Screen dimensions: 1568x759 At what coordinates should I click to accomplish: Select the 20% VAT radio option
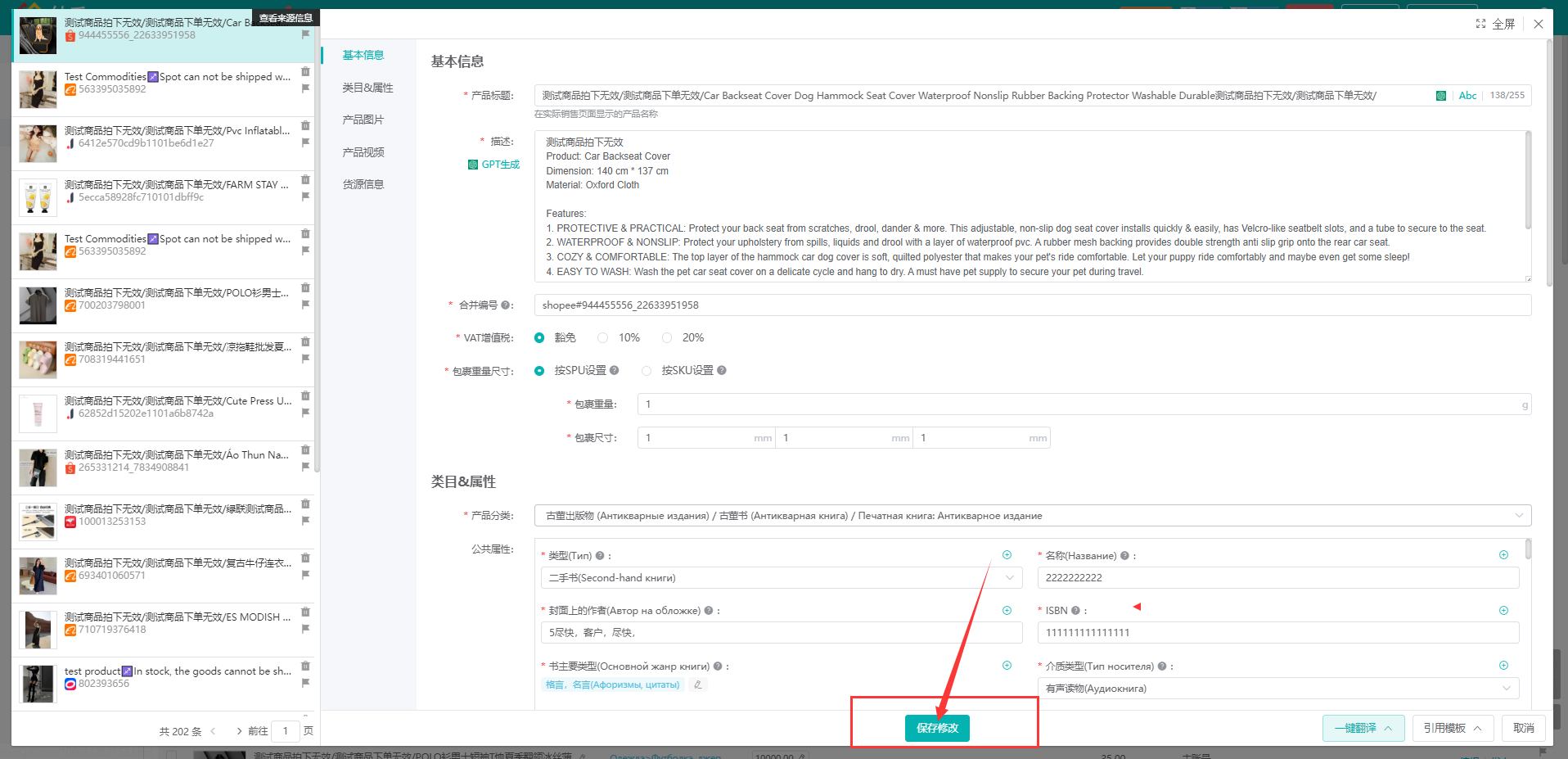pos(667,338)
